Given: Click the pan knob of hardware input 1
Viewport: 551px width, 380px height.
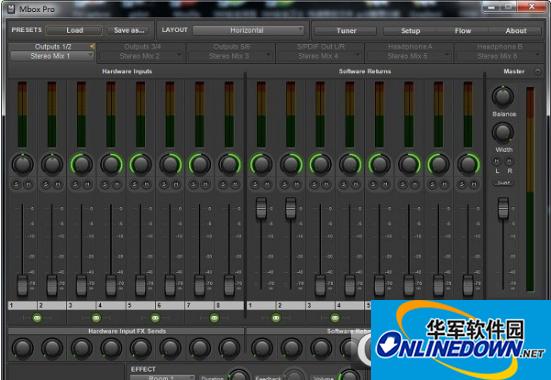Looking at the screenshot, I should (x=22, y=164).
